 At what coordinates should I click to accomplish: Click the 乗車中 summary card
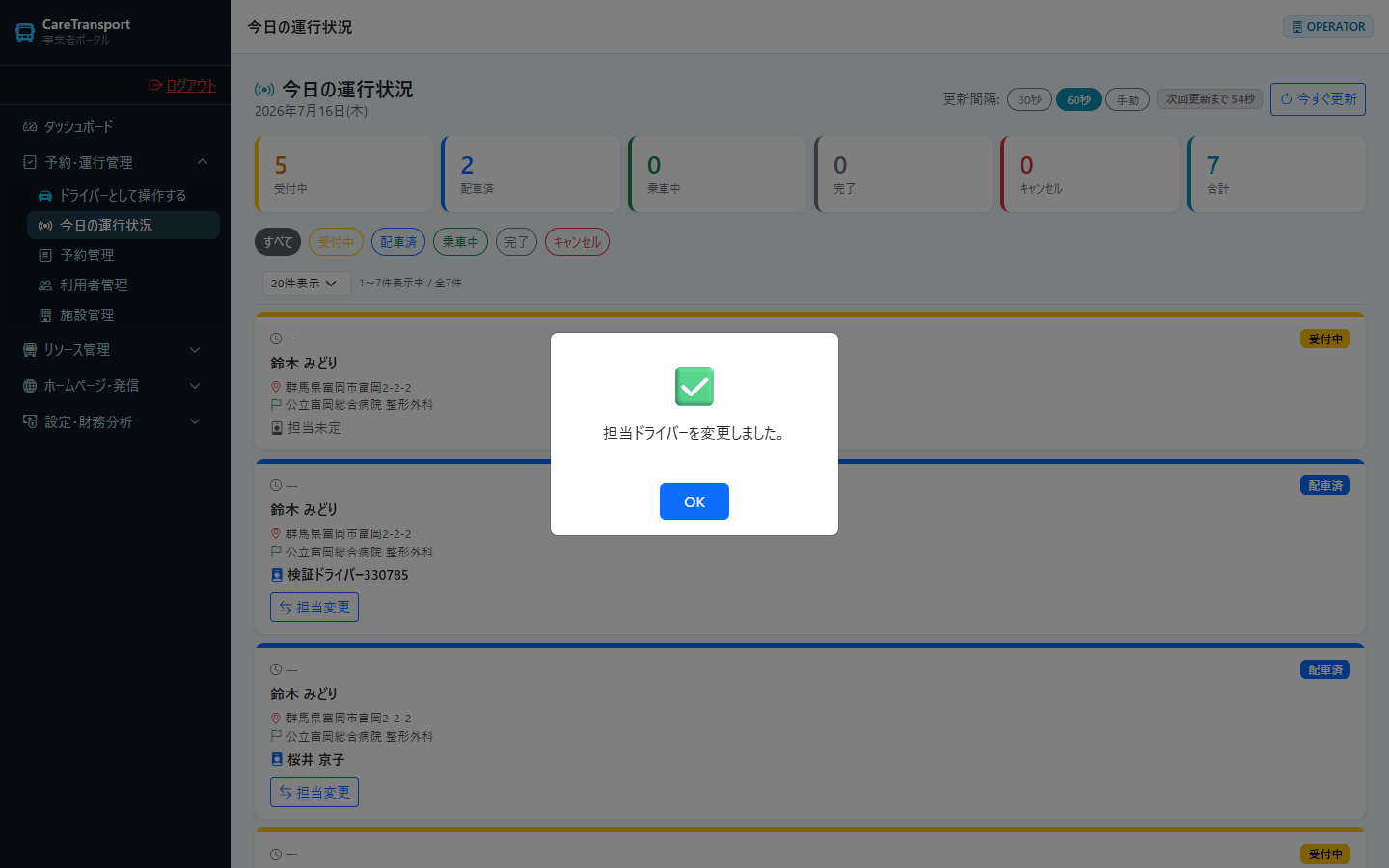click(x=717, y=174)
